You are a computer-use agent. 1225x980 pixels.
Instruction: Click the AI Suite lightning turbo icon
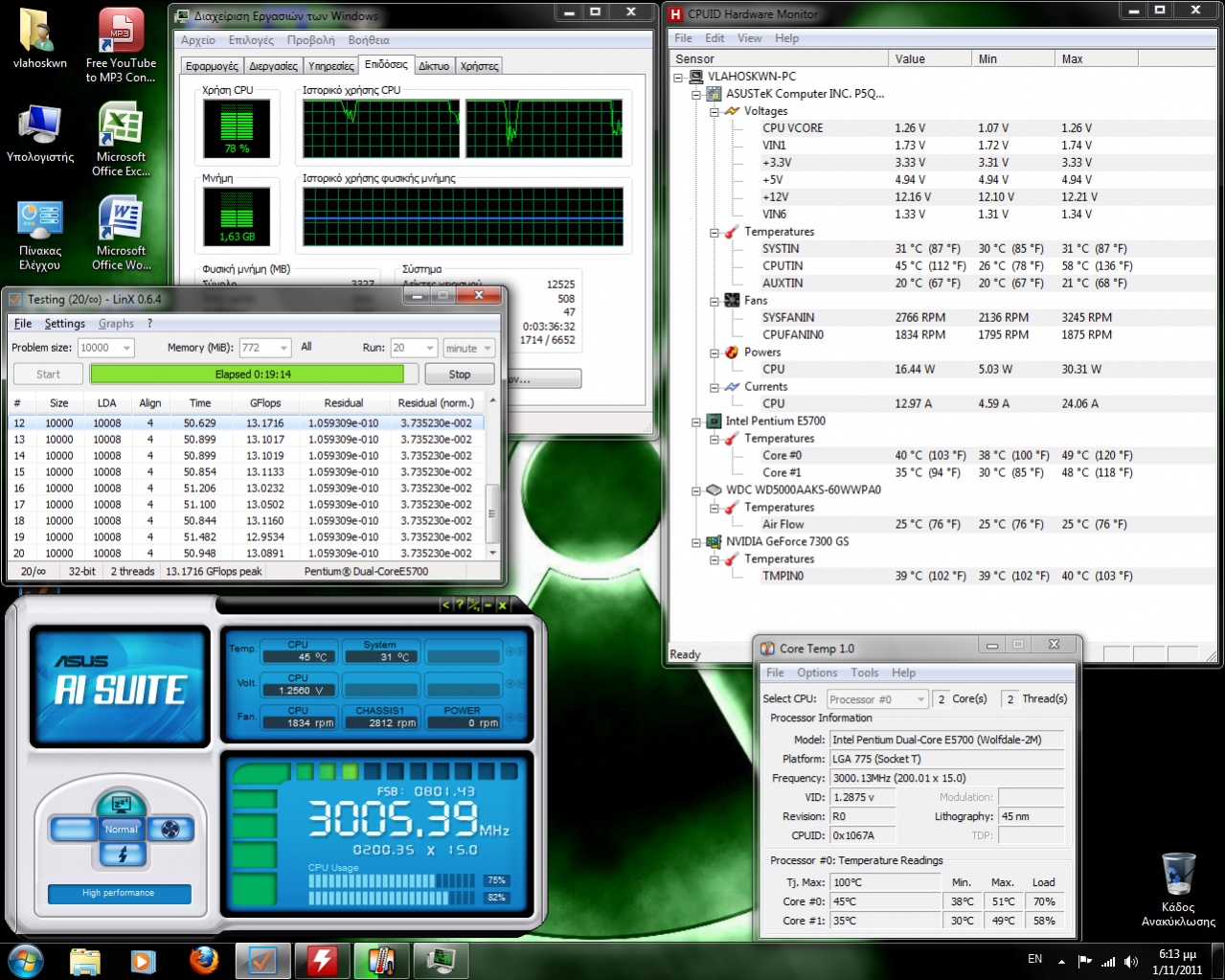coord(122,855)
